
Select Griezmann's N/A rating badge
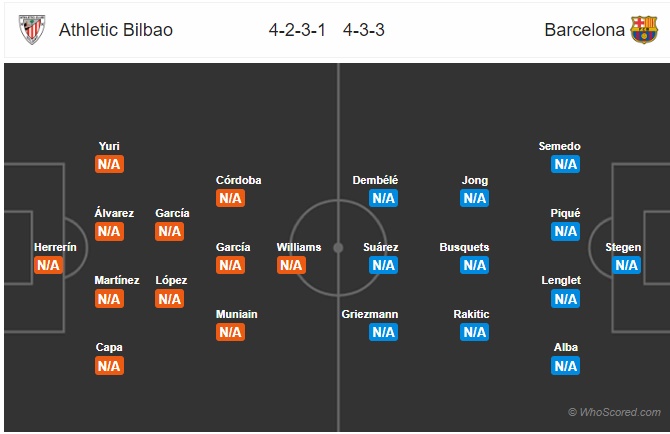tap(383, 332)
